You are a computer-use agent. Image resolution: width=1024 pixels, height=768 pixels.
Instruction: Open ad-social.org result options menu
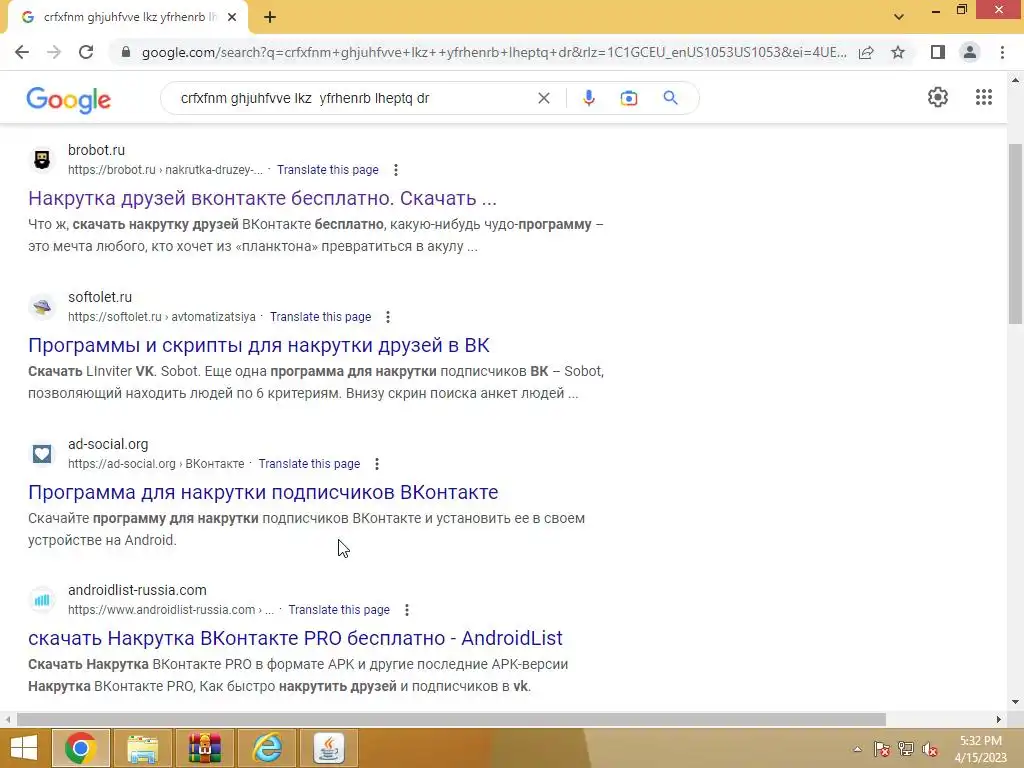coord(377,464)
